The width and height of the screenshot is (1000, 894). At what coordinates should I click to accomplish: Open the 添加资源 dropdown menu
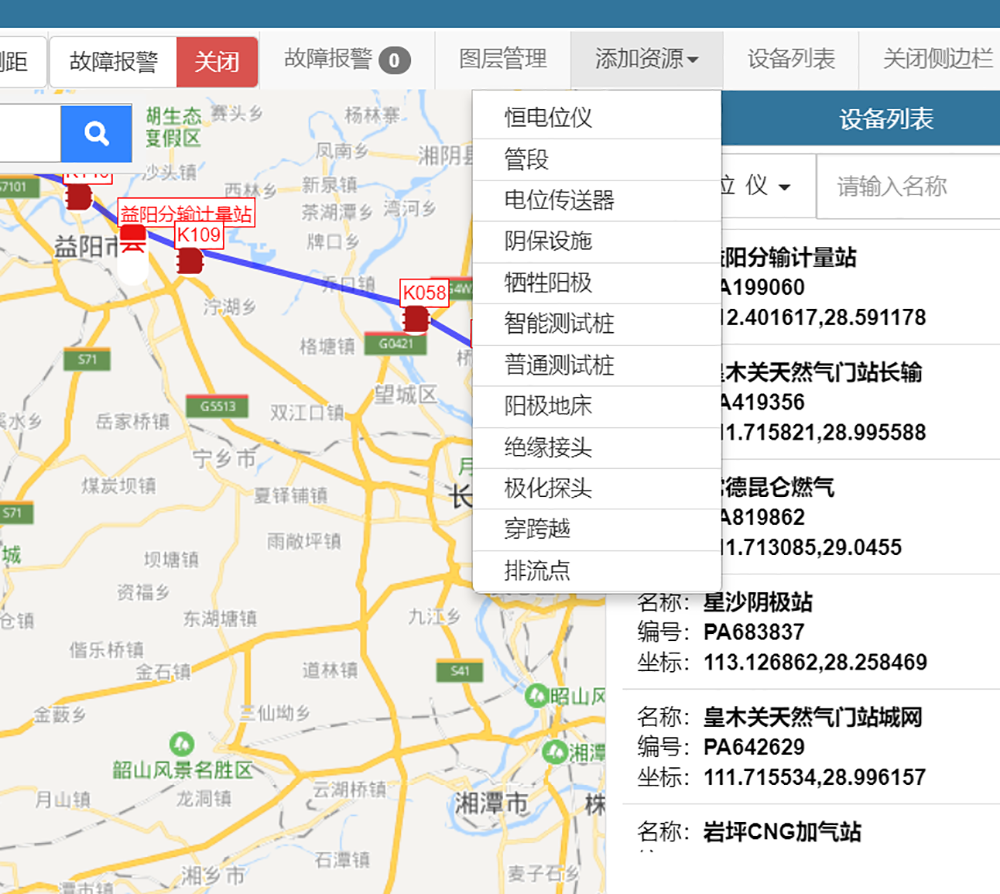click(x=646, y=60)
